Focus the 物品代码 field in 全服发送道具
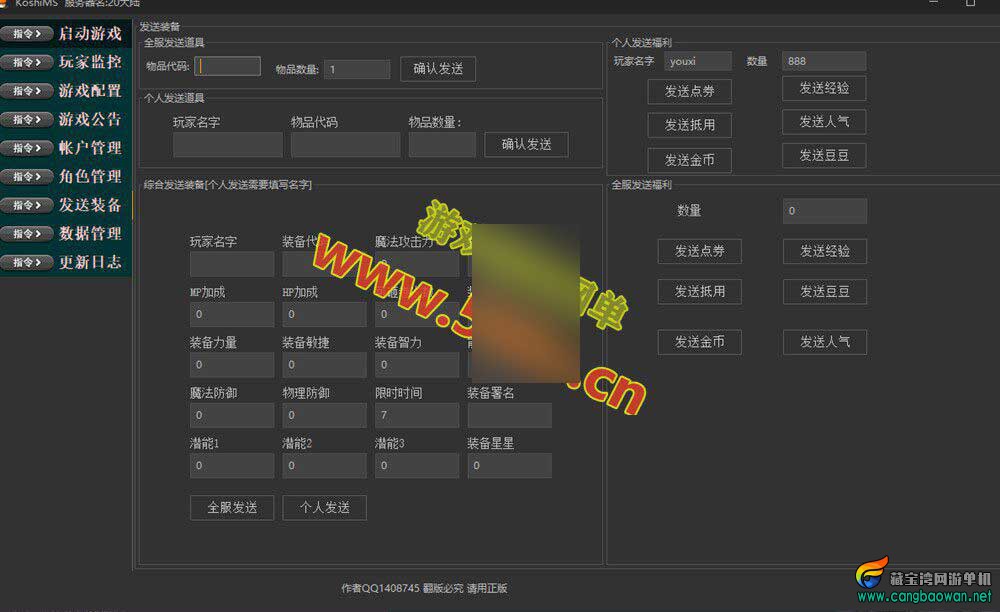The height and width of the screenshot is (612, 1000). pyautogui.click(x=228, y=67)
